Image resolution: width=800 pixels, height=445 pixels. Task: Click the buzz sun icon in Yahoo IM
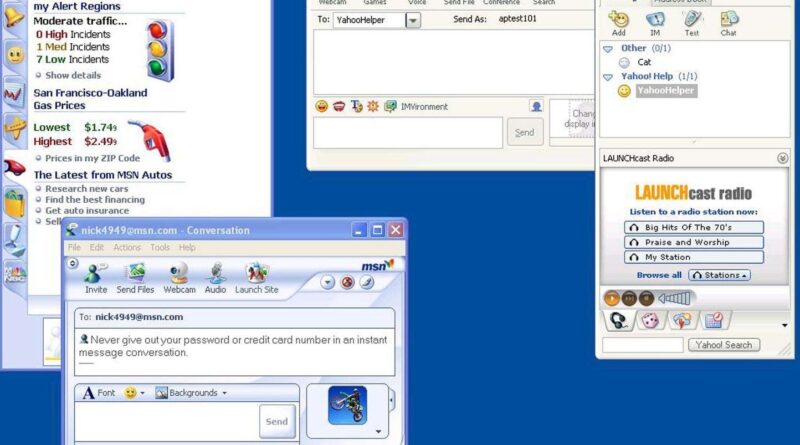point(373,106)
